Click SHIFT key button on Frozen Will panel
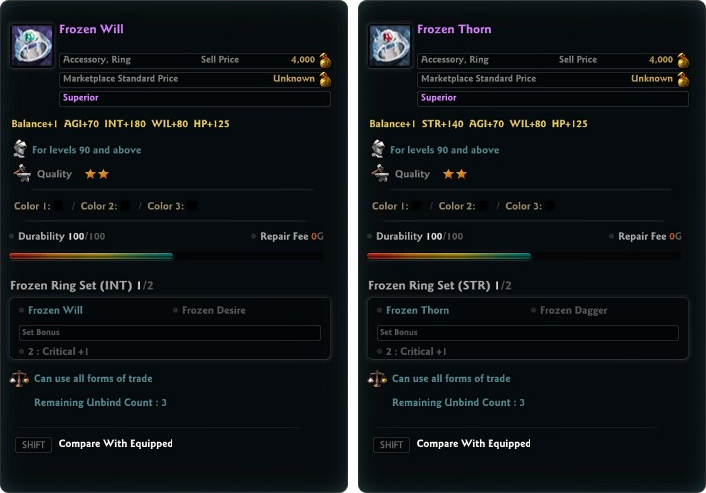This screenshot has height=493, width=706. (x=33, y=445)
